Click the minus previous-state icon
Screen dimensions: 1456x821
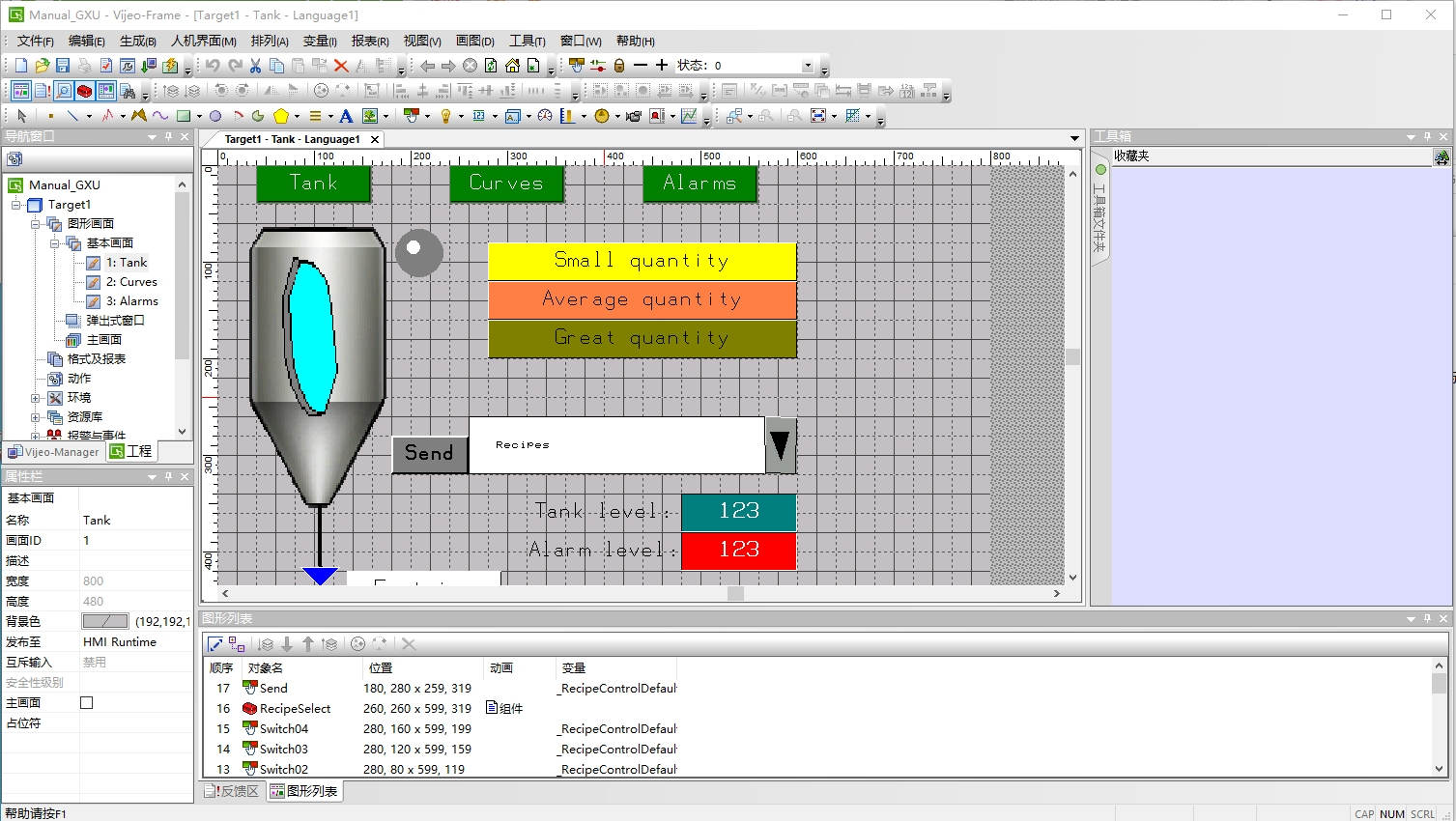[641, 65]
